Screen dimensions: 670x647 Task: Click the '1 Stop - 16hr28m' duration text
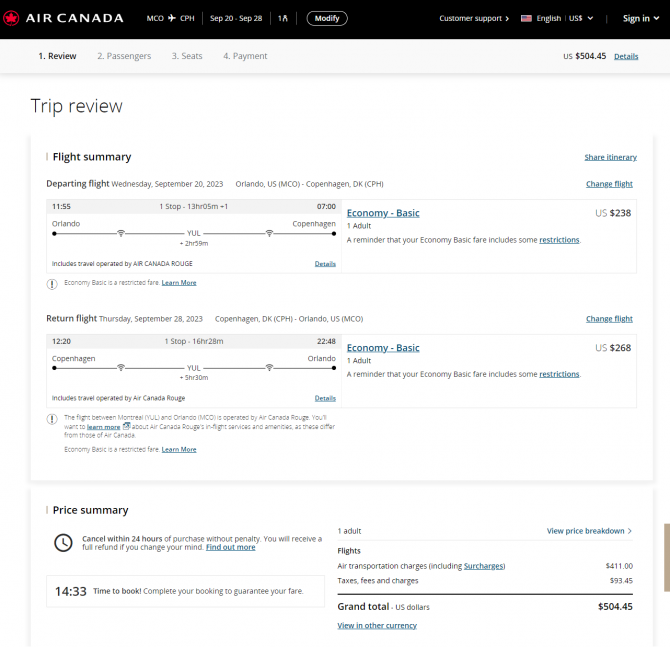[x=194, y=341]
